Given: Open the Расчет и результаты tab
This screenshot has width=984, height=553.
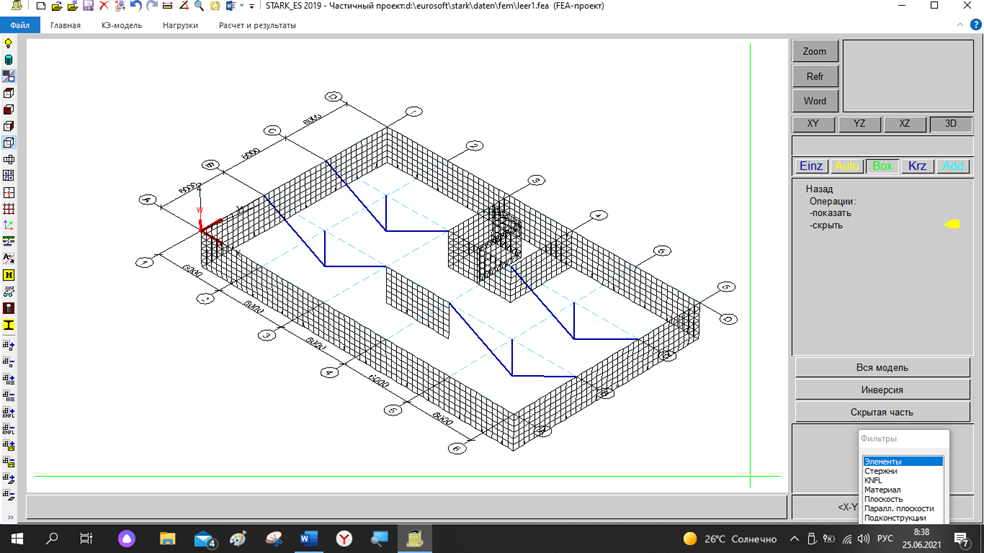Looking at the screenshot, I should click(257, 25).
